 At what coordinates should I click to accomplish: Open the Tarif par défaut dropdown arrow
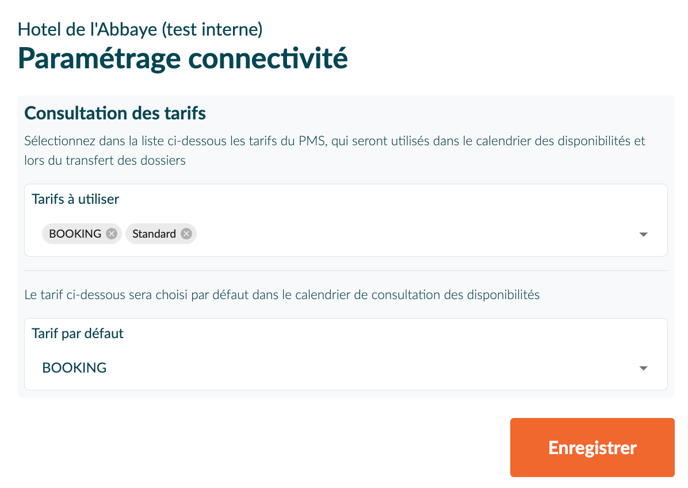[x=643, y=368]
